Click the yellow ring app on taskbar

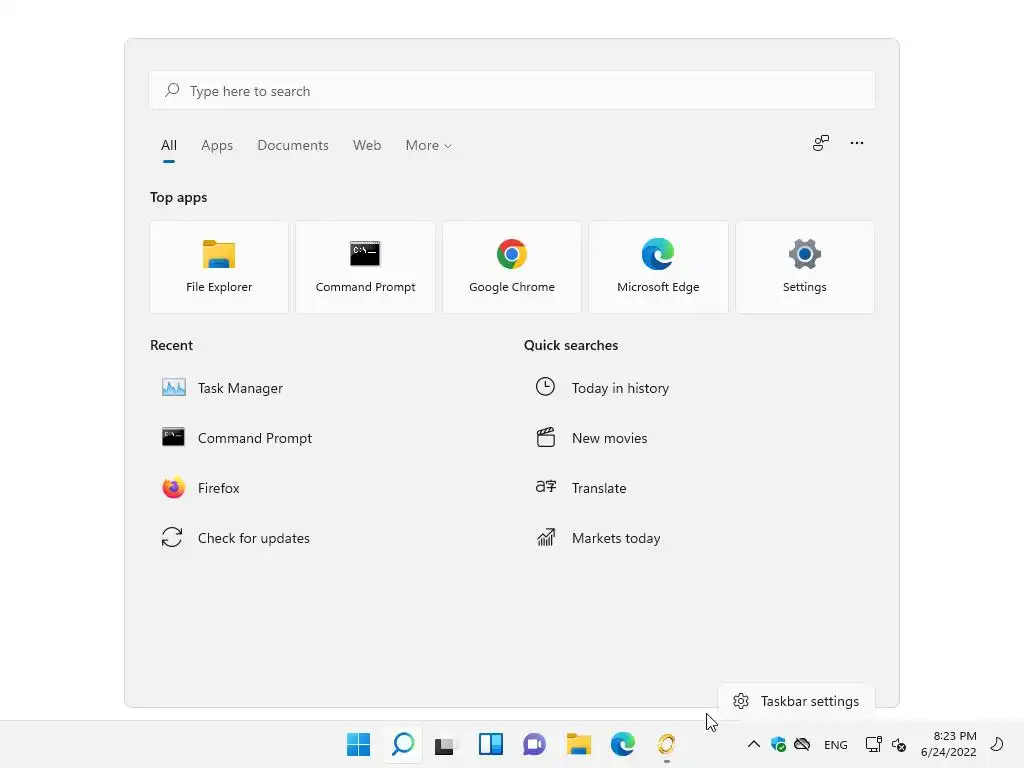click(666, 744)
